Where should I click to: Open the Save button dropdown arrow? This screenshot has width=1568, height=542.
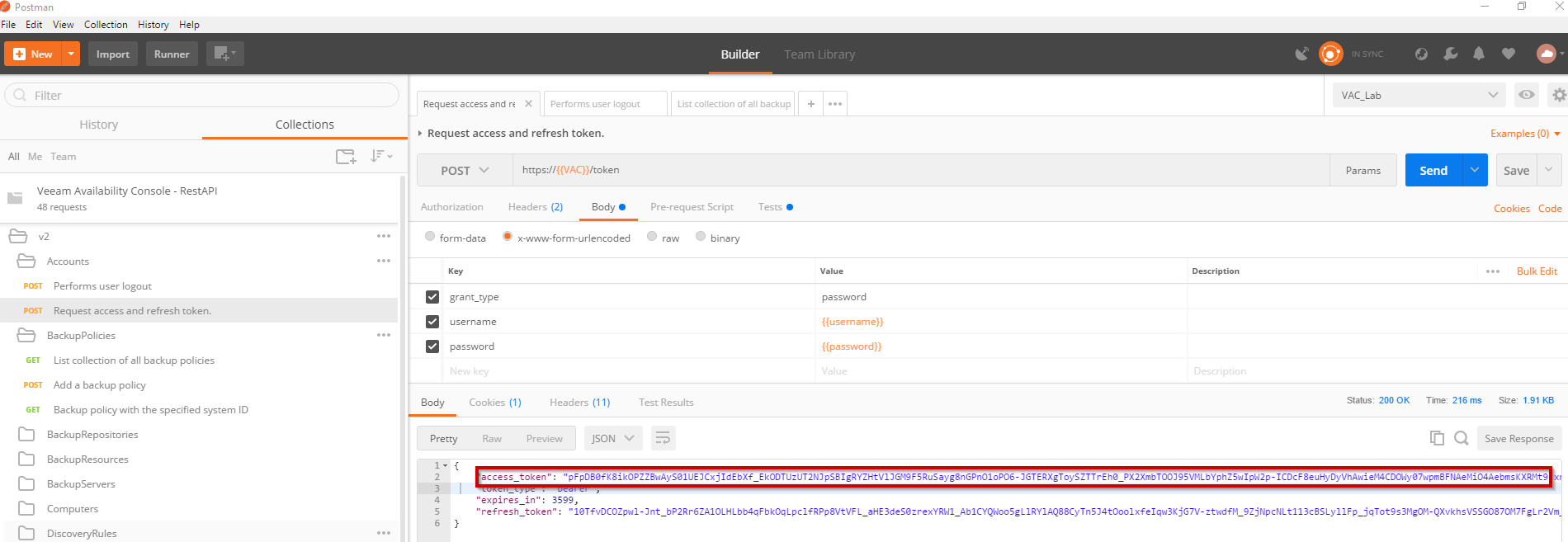[x=1549, y=170]
